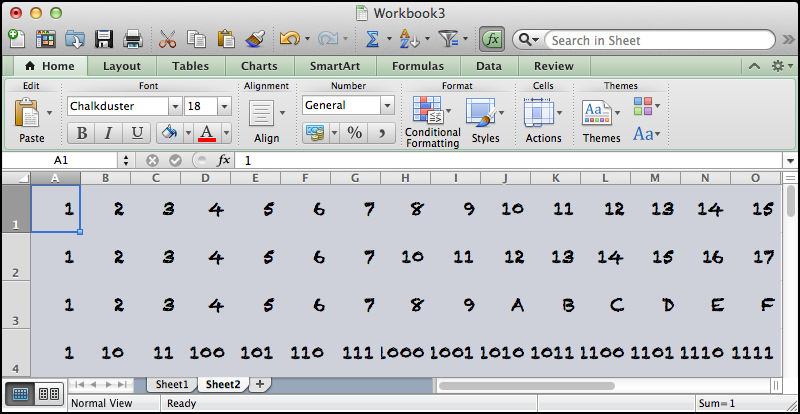Open the General number format dropdown

tap(386, 106)
